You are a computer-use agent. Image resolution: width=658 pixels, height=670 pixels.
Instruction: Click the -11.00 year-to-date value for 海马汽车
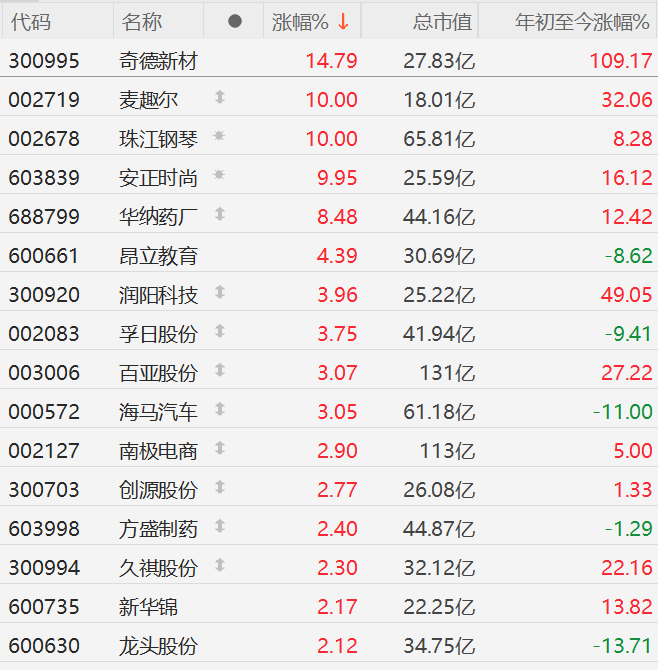pos(623,412)
